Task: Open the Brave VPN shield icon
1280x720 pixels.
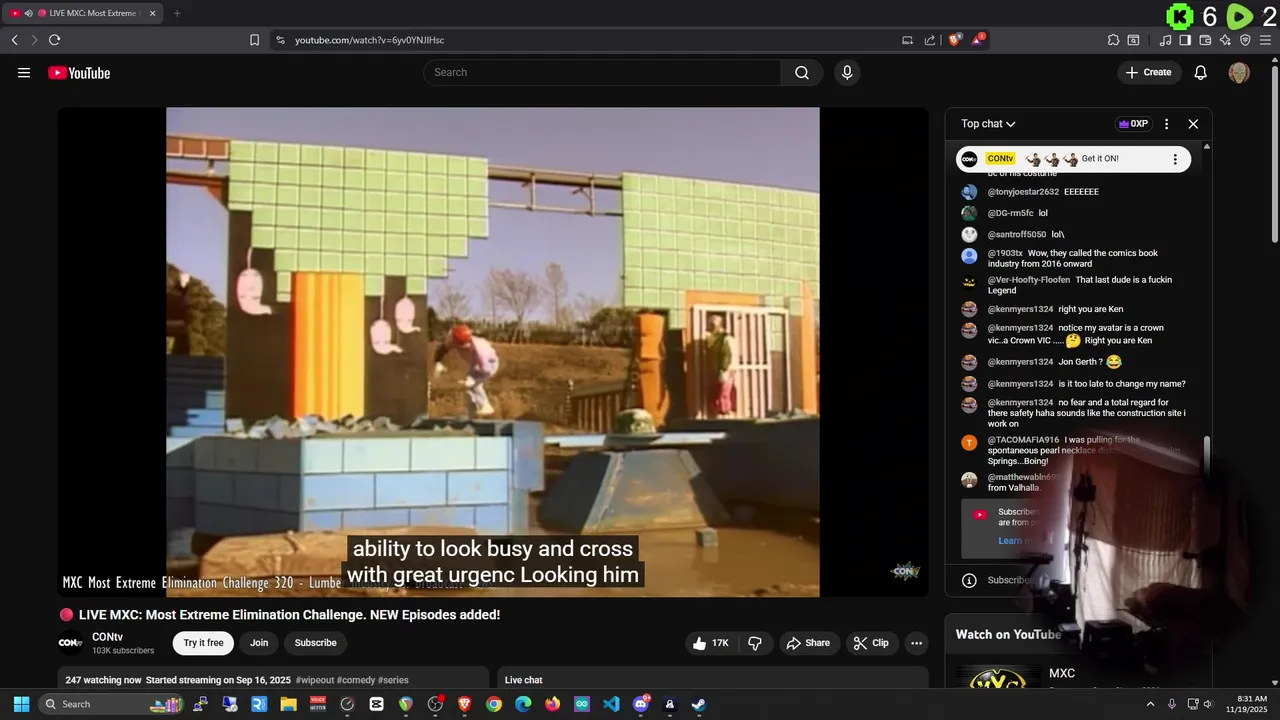Action: (x=1245, y=40)
